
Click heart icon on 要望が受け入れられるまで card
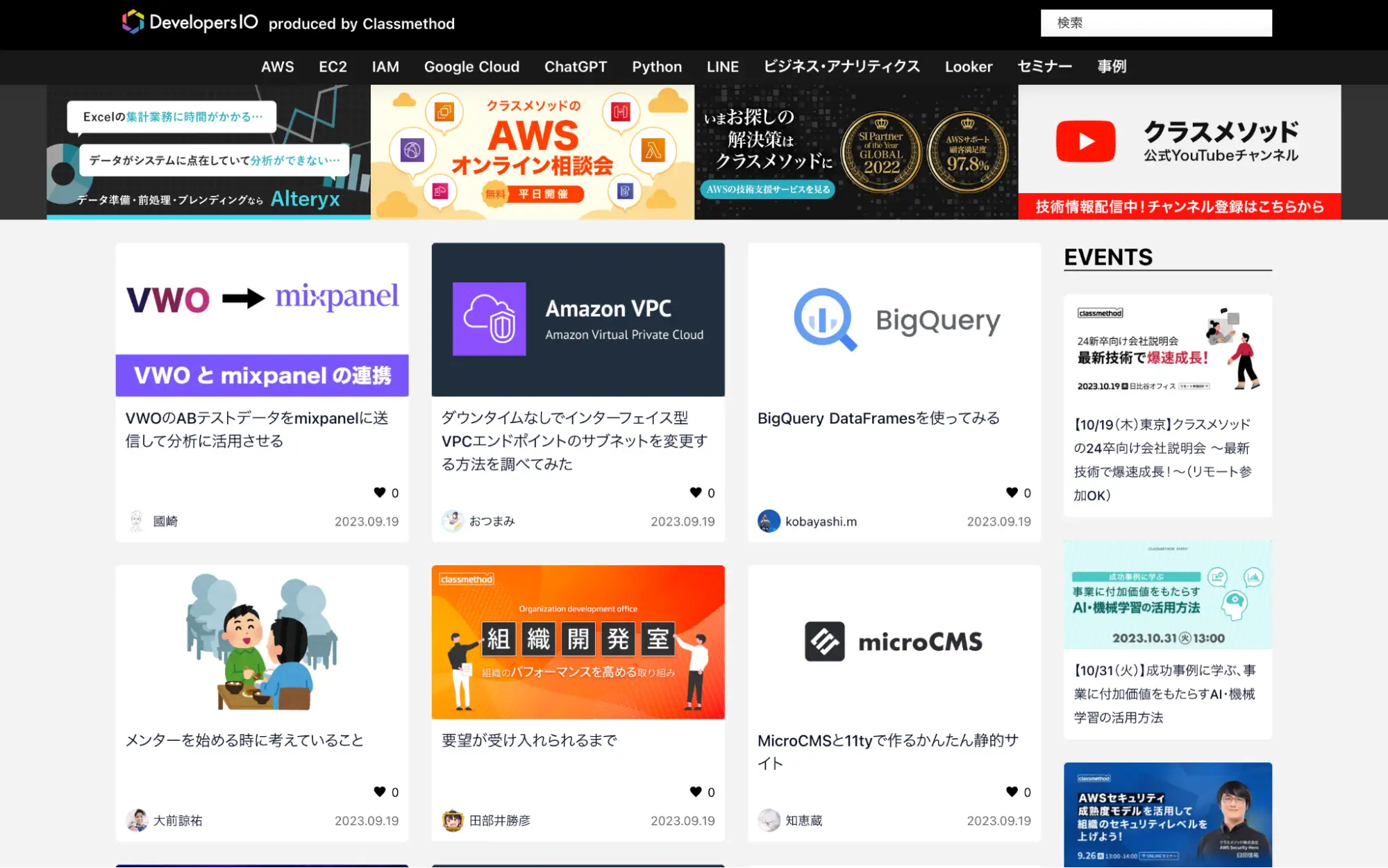[696, 792]
